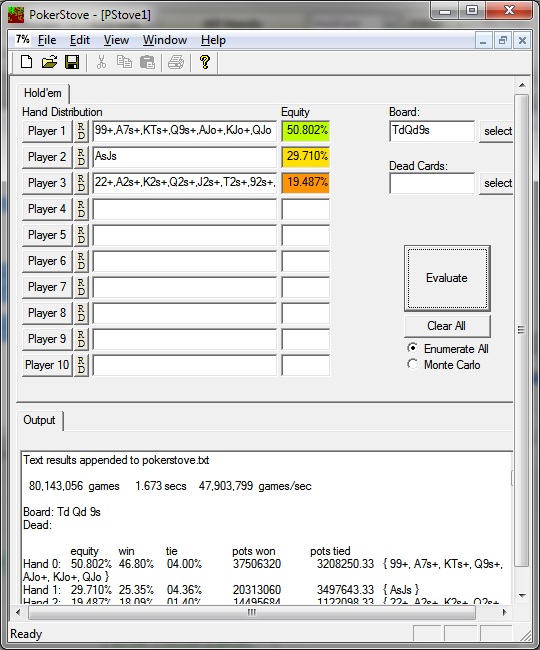
Task: Click the RD button next to Player 3
Action: tap(81, 183)
